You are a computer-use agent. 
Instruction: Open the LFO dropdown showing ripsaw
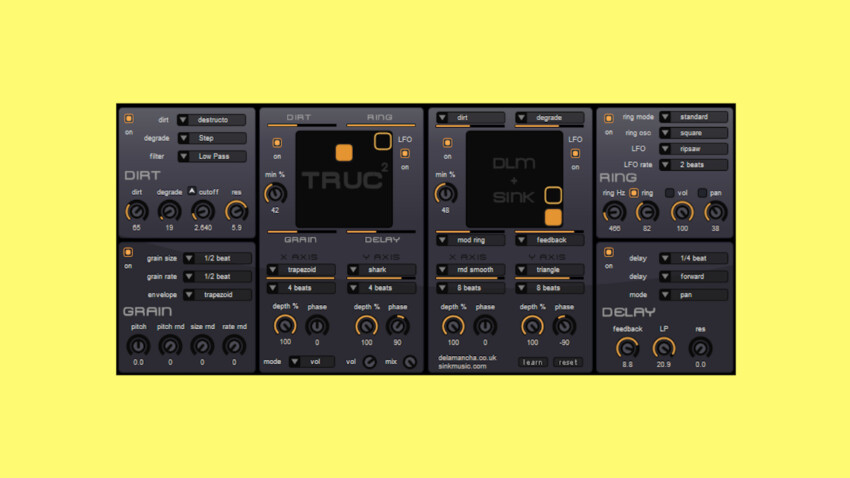tap(693, 148)
